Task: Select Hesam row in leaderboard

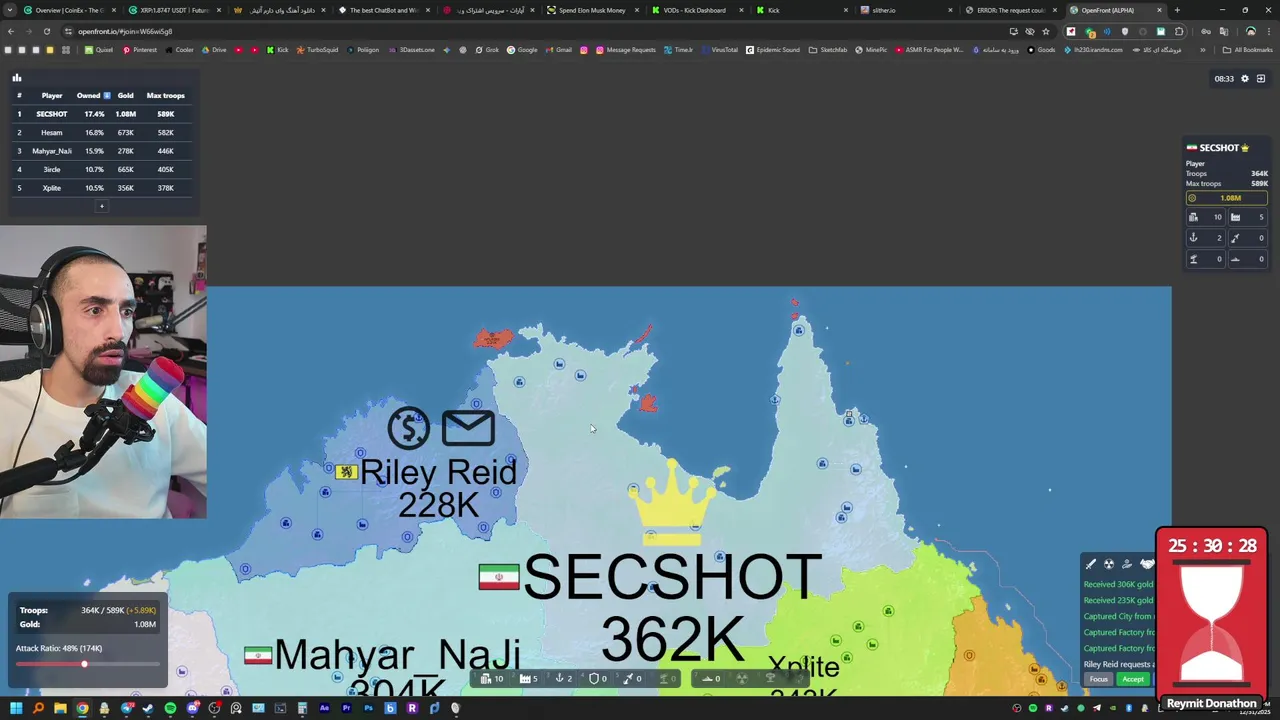Action: click(101, 132)
